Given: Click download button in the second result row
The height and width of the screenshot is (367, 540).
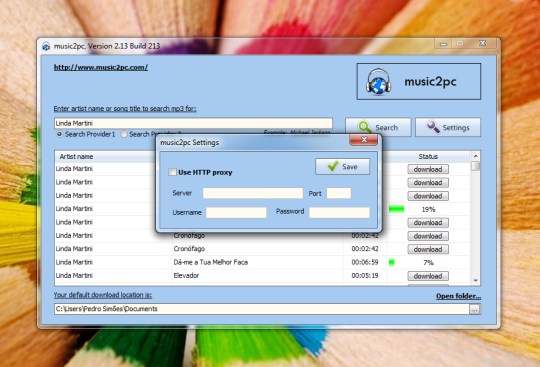Looking at the screenshot, I should coord(428,182).
